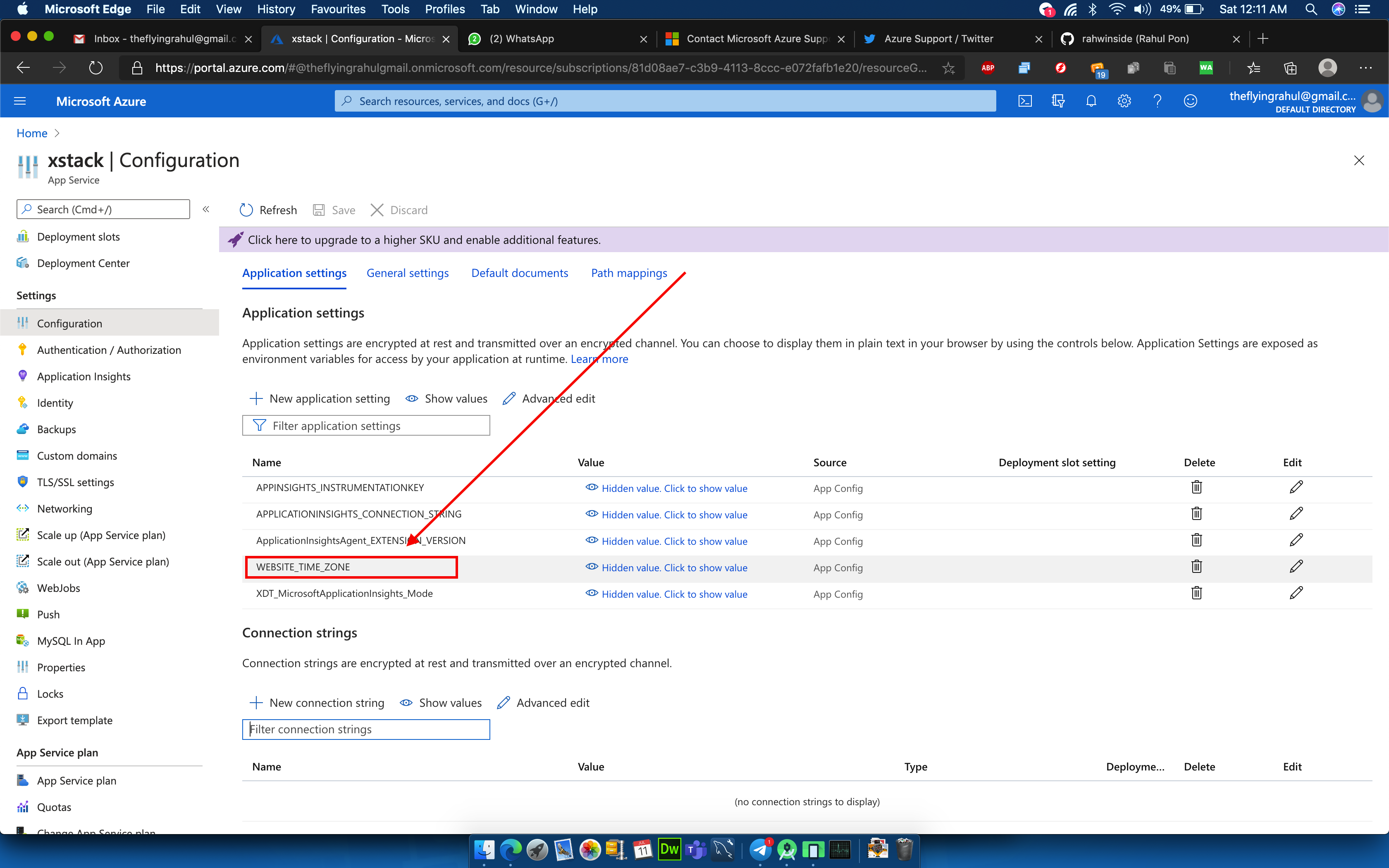Open Azure feedback smiley icon
This screenshot has height=868, width=1389.
pyautogui.click(x=1191, y=101)
